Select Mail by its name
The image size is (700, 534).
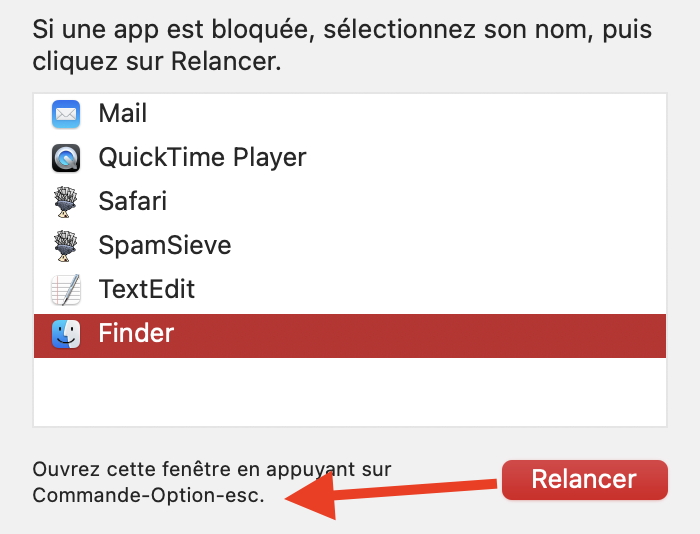[123, 114]
